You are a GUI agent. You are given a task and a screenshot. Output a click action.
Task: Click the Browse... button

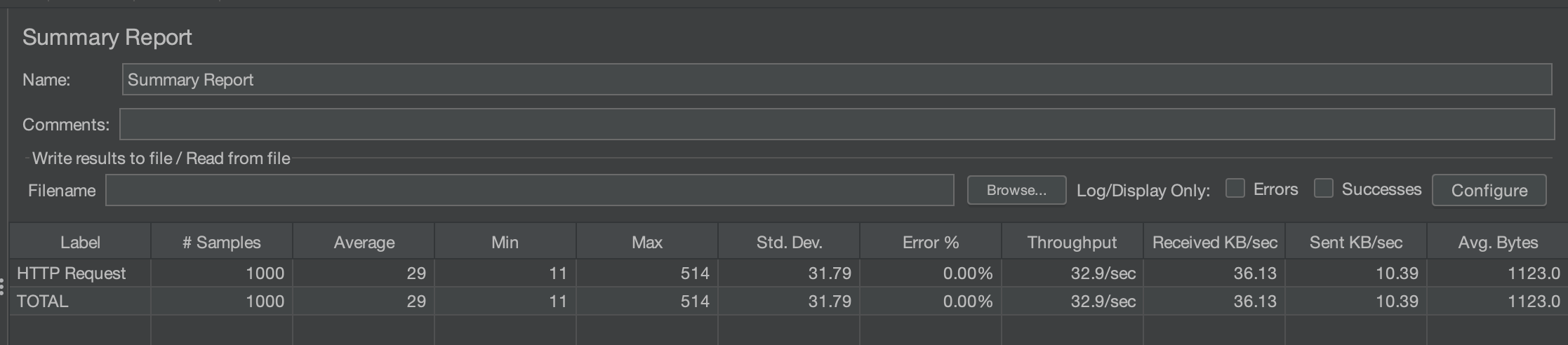tap(1016, 190)
